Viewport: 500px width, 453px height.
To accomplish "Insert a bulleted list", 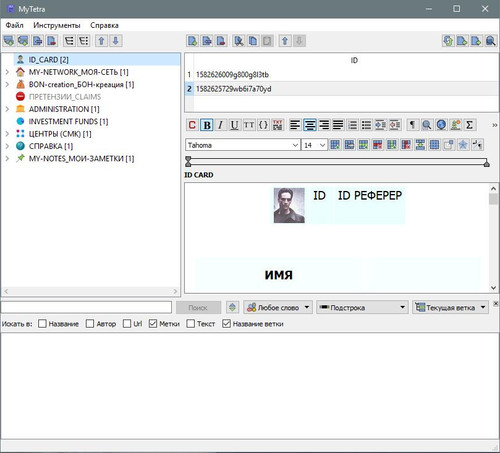I will [366, 125].
